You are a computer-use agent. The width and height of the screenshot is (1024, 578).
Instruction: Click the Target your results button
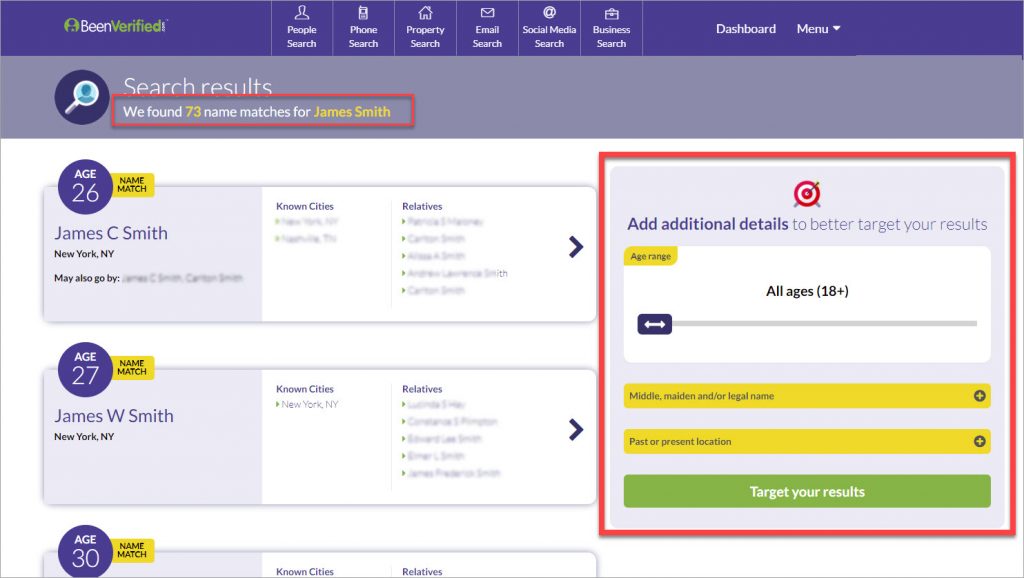click(x=807, y=491)
